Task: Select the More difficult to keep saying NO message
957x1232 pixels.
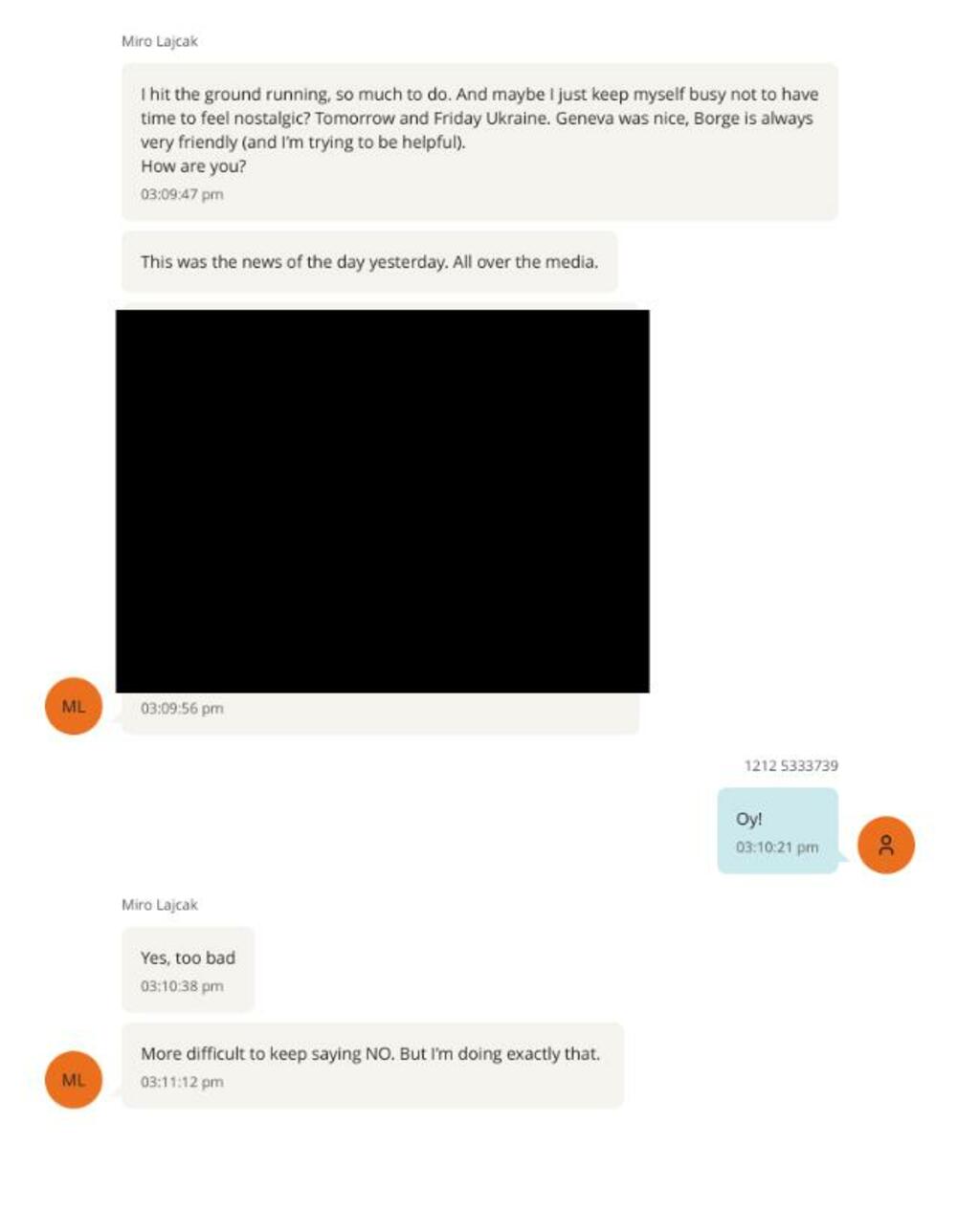Action: [x=372, y=1065]
